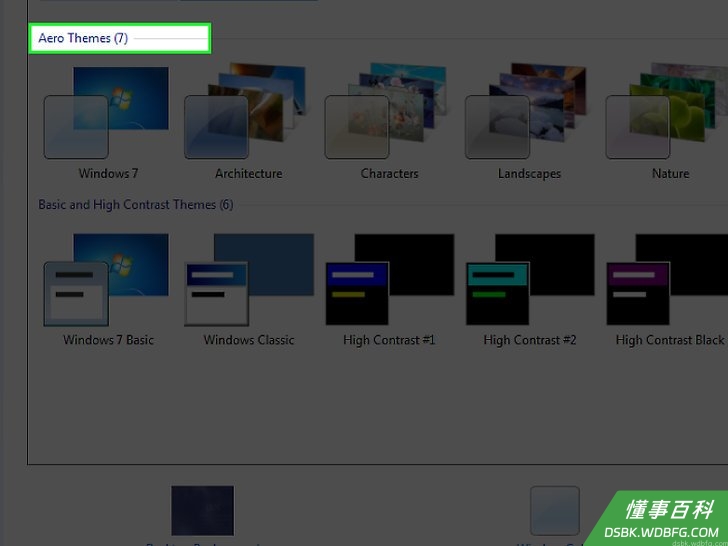Click the 'Windows 7 Basic' label
Viewport: 728px width, 546px height.
[x=108, y=340]
